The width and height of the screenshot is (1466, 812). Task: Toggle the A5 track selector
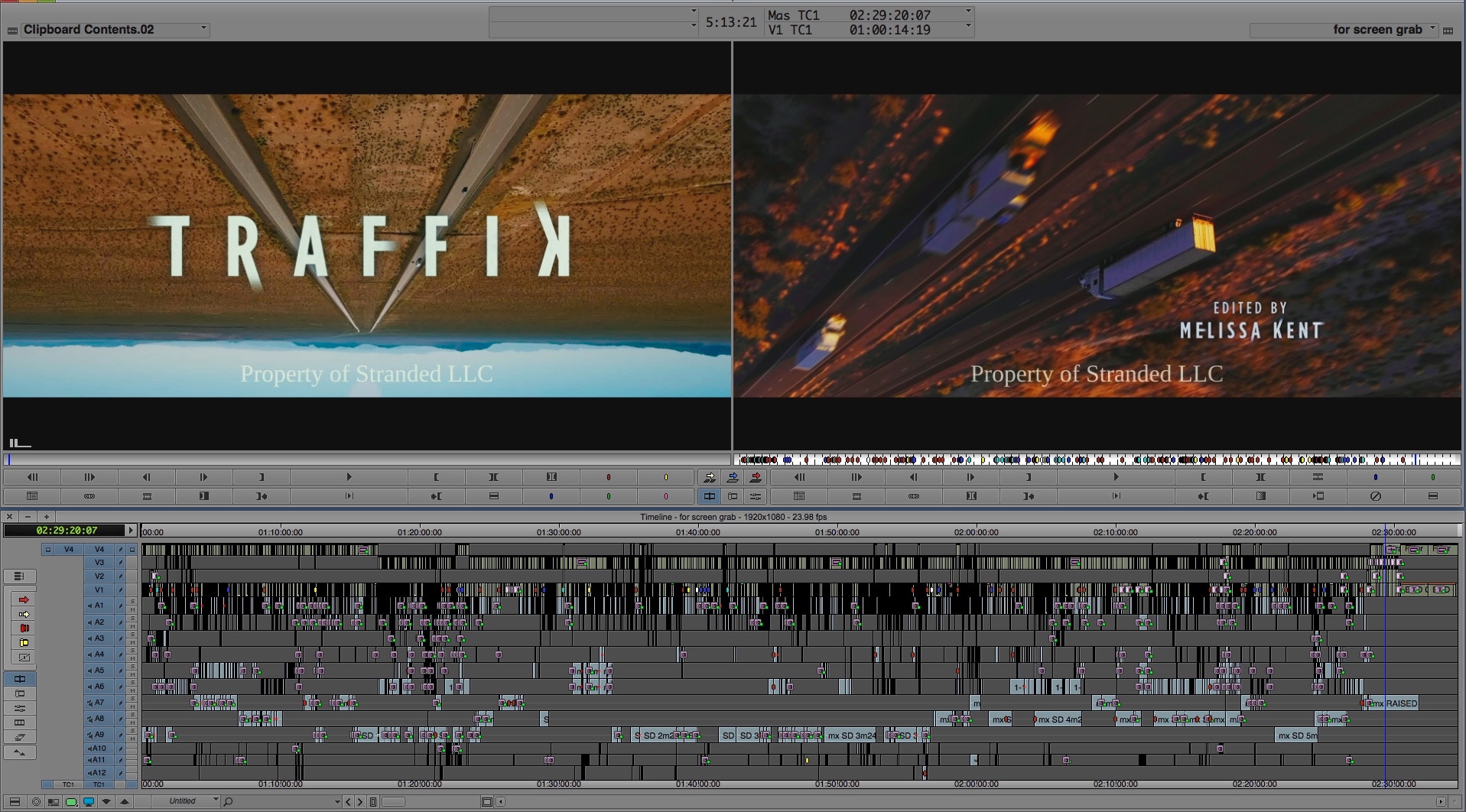pyautogui.click(x=99, y=671)
